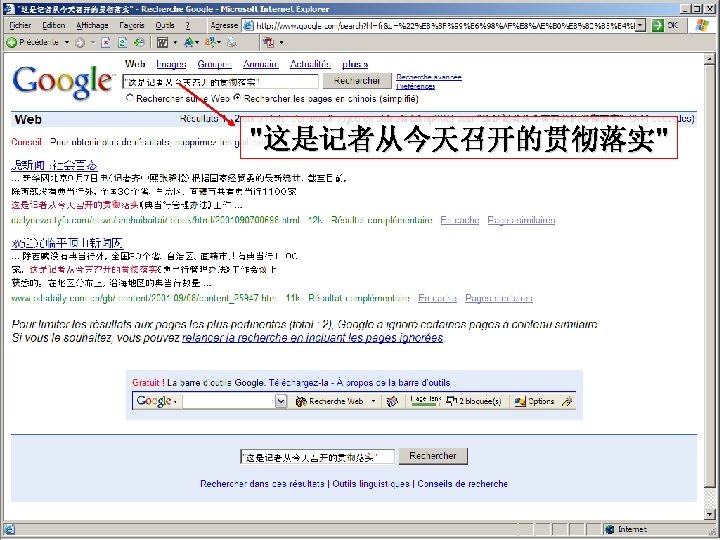Screen dimensions: 720x540
Task: Click the Home page icon in toolbar
Action: click(139, 43)
